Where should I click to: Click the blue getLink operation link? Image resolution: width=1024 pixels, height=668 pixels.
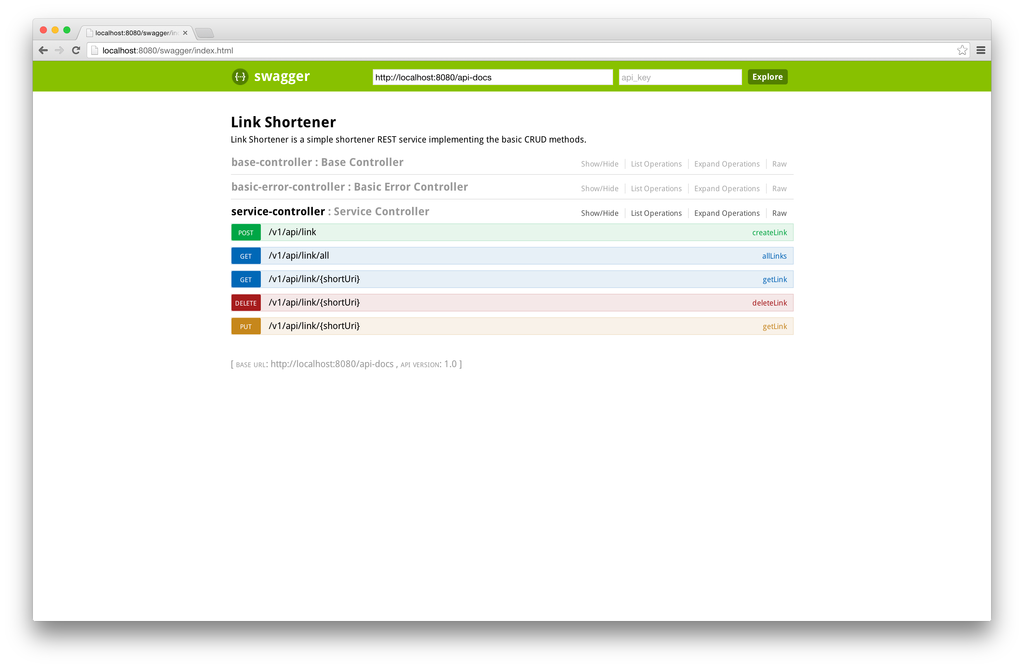[775, 279]
